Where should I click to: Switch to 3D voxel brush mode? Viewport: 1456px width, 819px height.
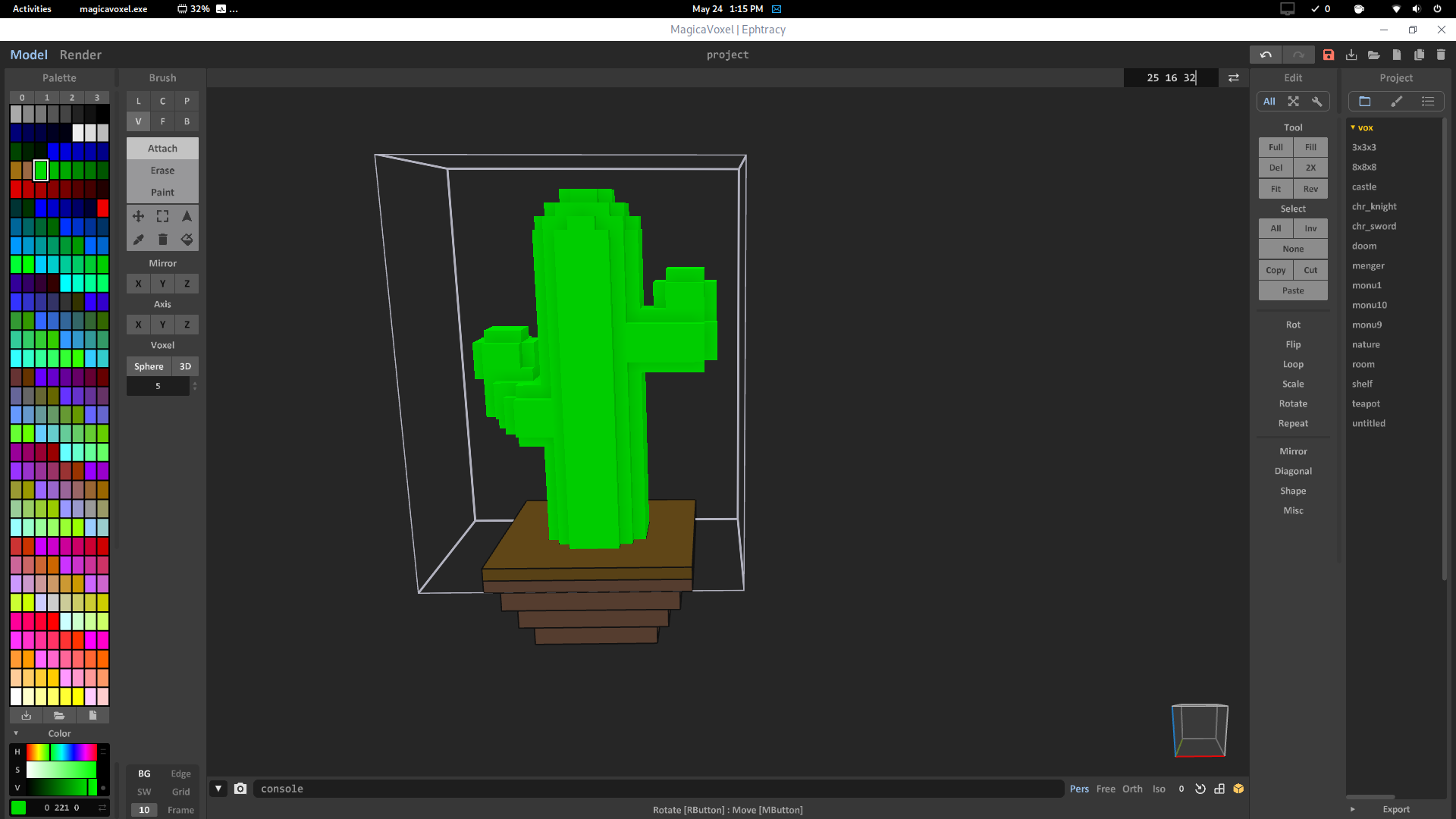click(x=185, y=366)
